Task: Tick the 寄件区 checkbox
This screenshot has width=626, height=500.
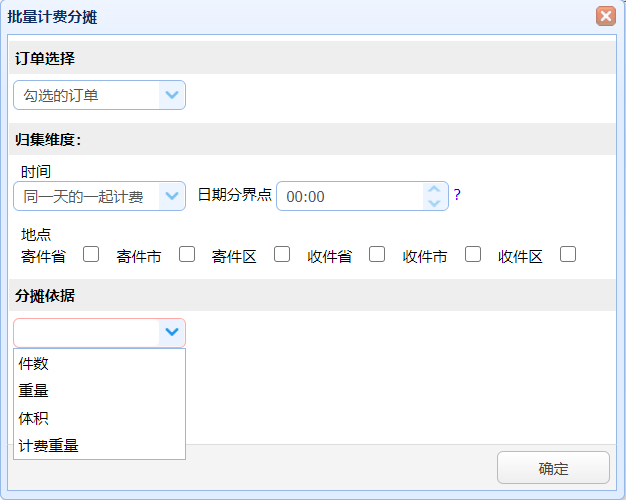Action: (282, 254)
